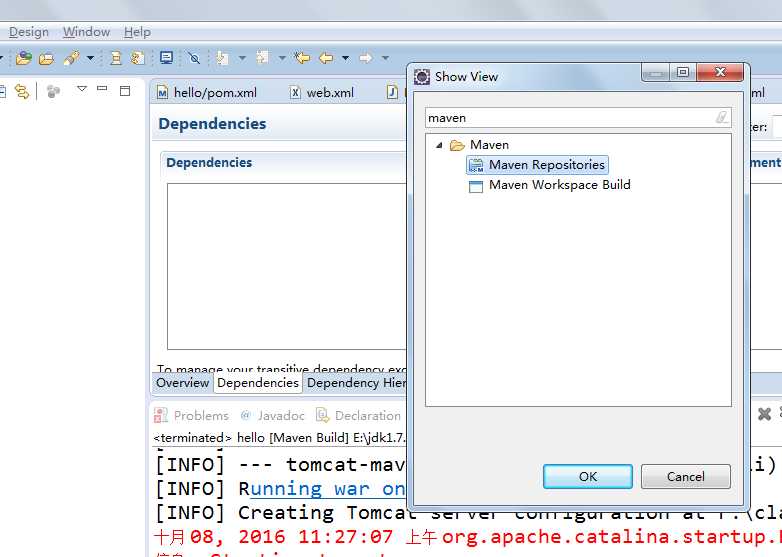Screen dimensions: 782x557
Task: Click the Last Edit Location icon
Action: pos(302,58)
